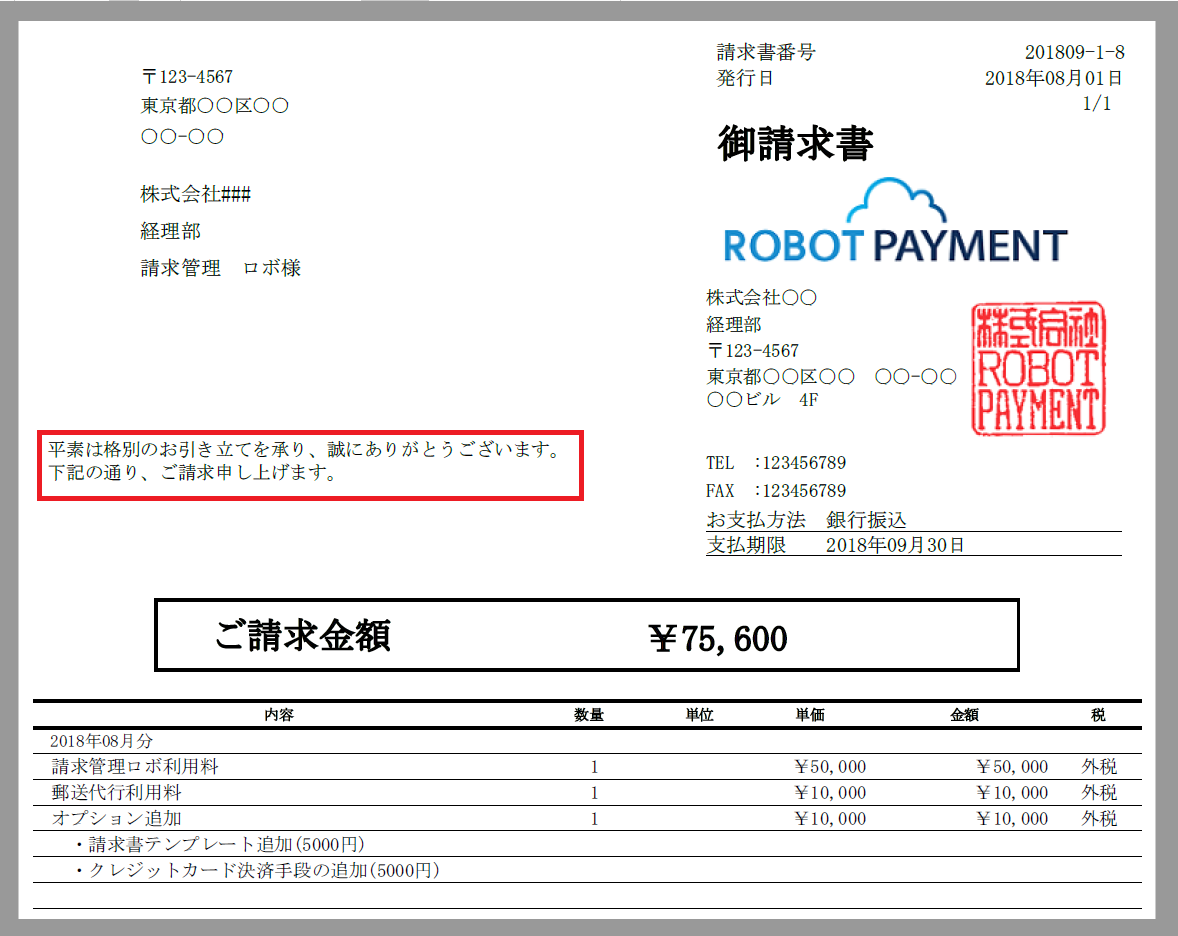Click the 税 column header

(x=1098, y=716)
